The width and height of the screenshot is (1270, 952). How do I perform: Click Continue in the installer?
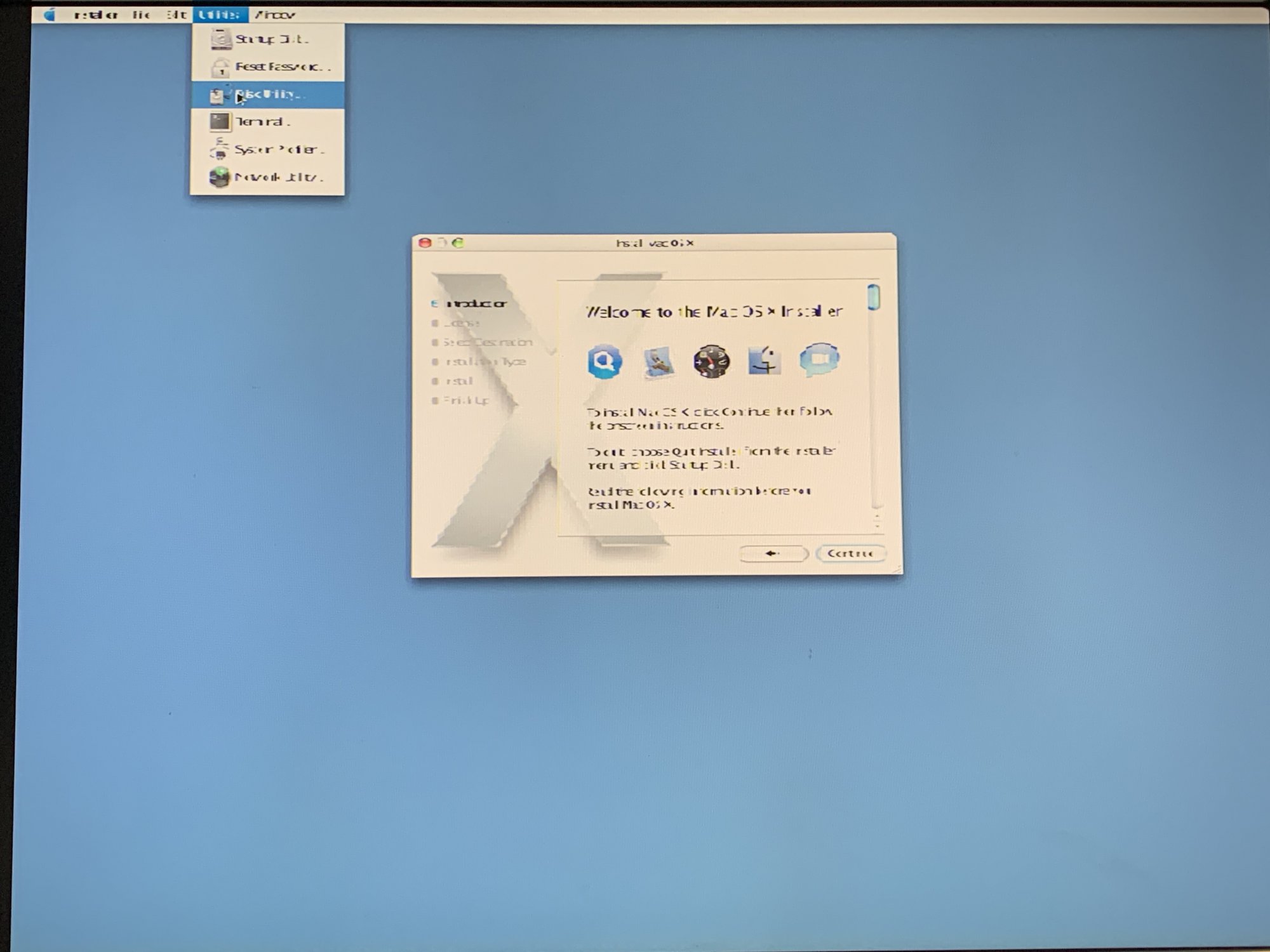click(x=850, y=553)
